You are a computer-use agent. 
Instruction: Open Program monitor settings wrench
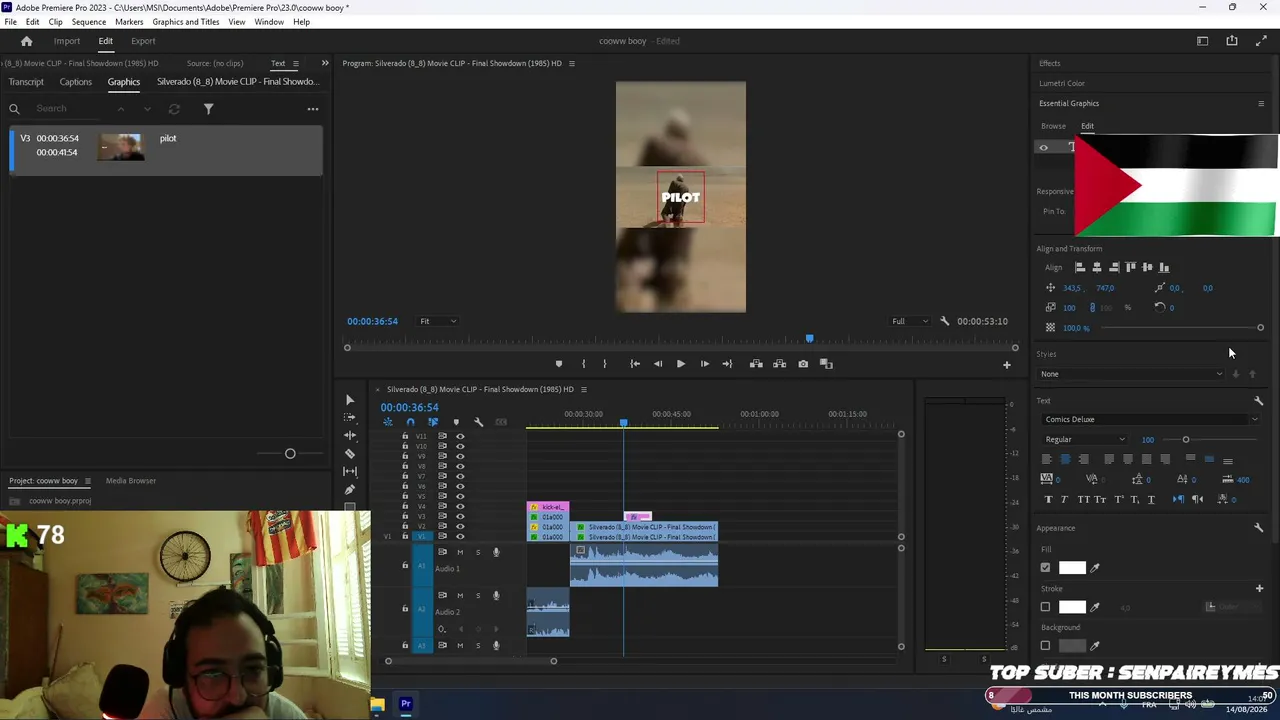click(944, 321)
